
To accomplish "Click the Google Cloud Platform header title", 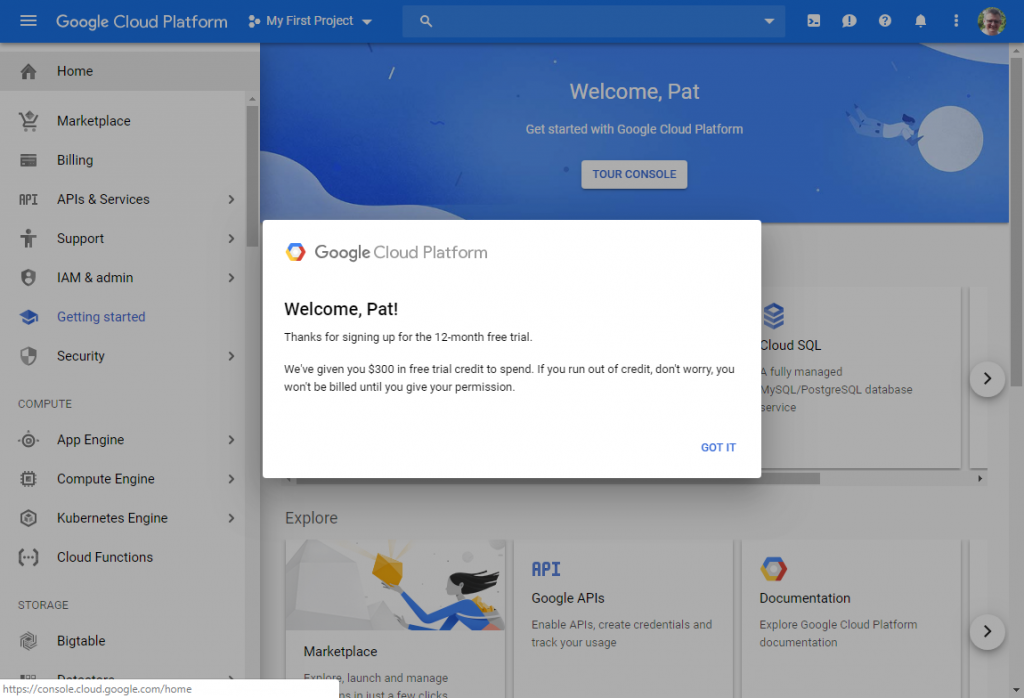I will [x=142, y=21].
